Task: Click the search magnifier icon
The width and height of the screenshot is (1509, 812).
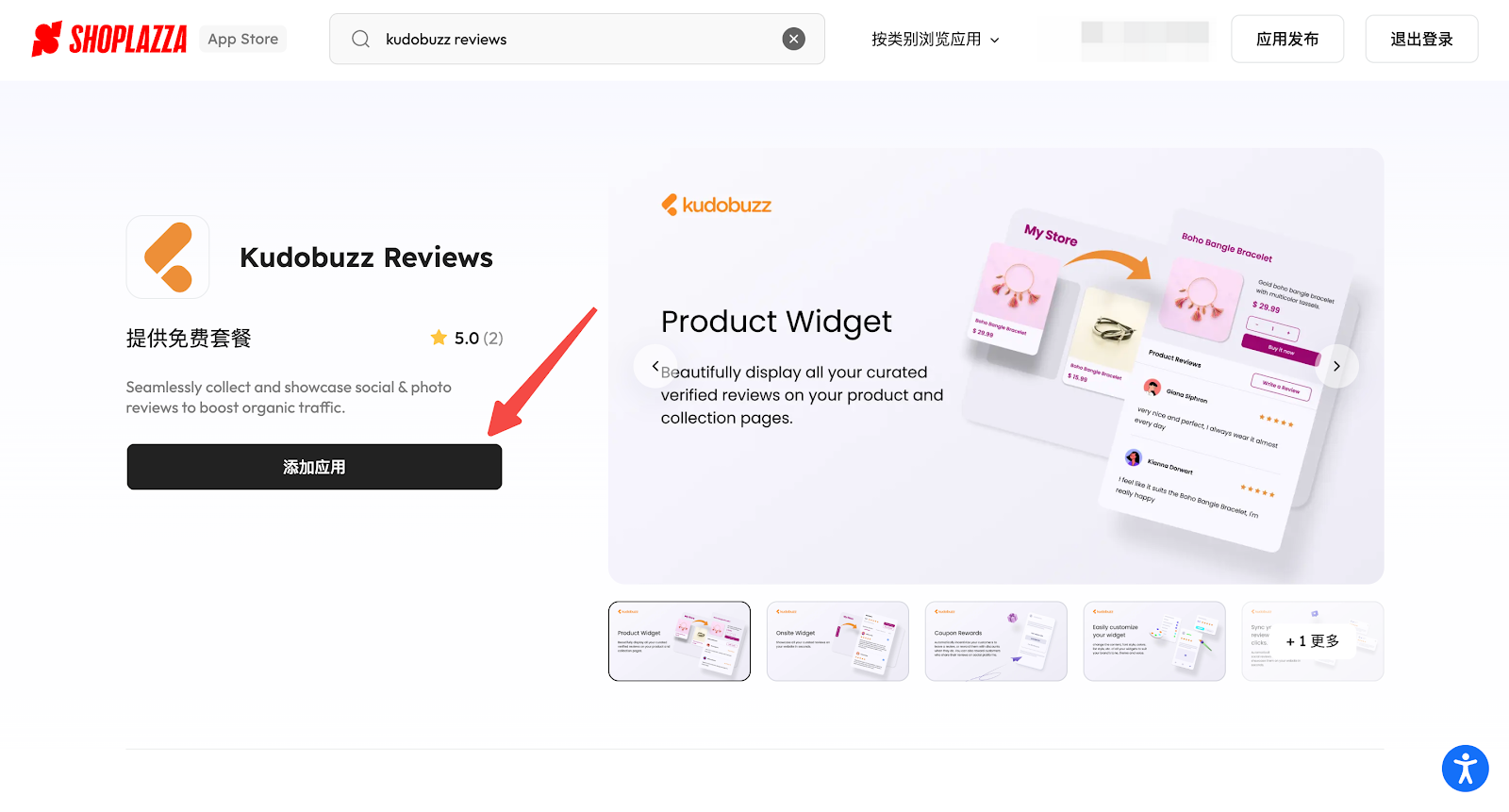Action: coord(360,39)
